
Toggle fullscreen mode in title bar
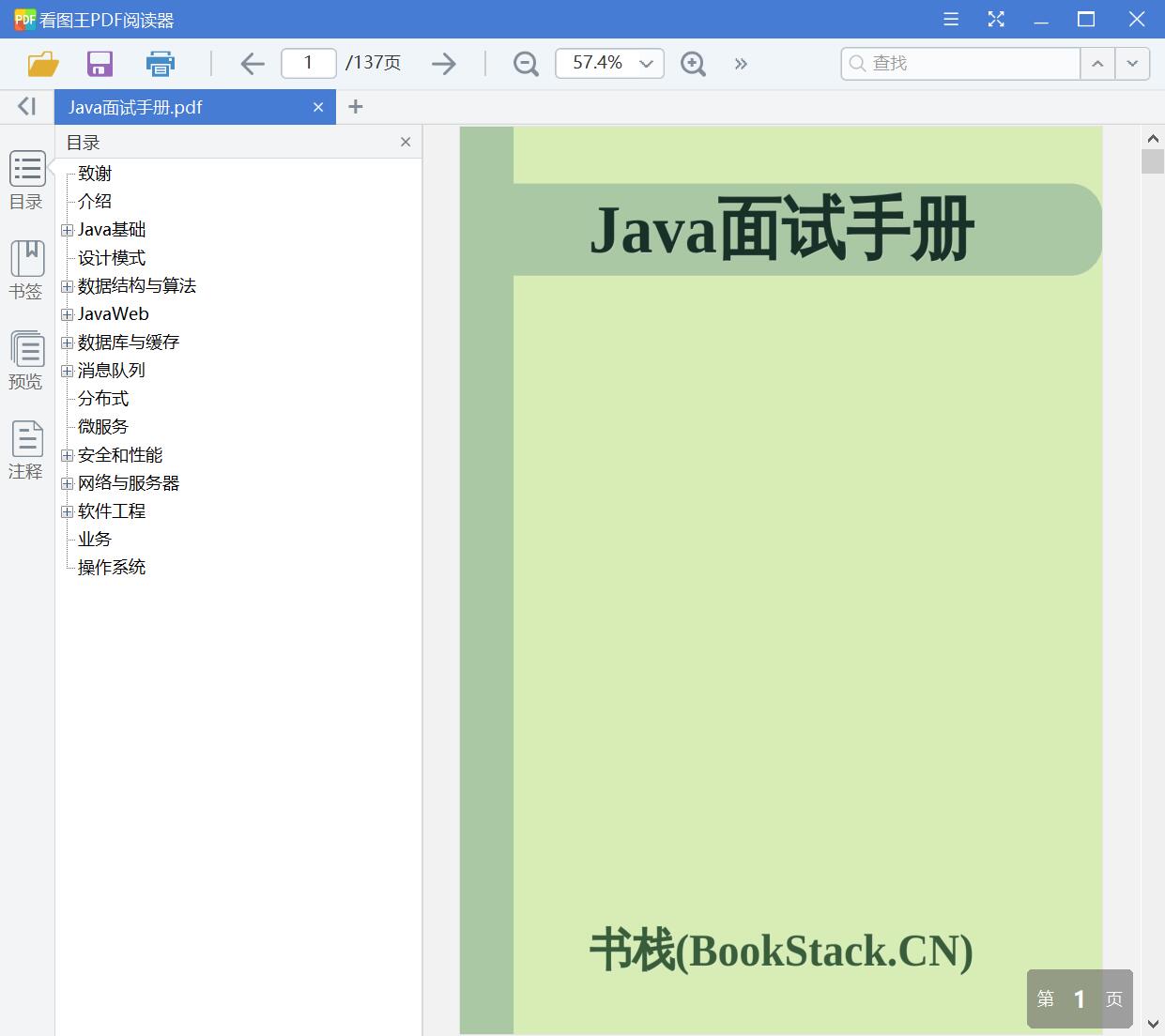pos(996,19)
